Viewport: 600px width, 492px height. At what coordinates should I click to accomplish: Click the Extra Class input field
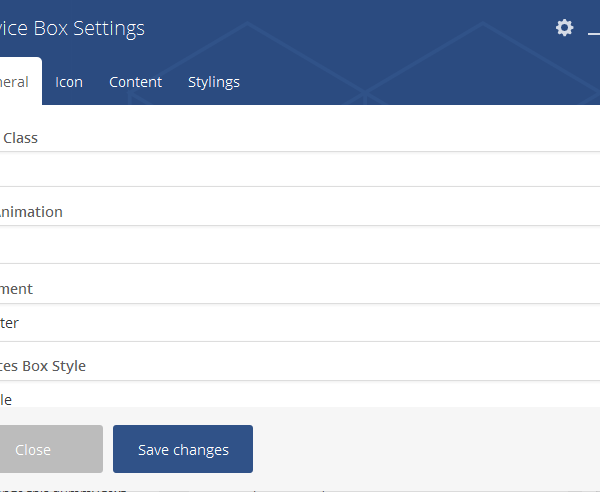point(300,169)
